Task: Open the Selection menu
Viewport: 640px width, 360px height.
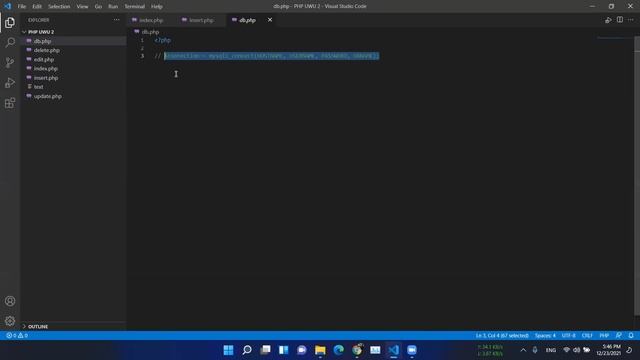Action: [59, 6]
